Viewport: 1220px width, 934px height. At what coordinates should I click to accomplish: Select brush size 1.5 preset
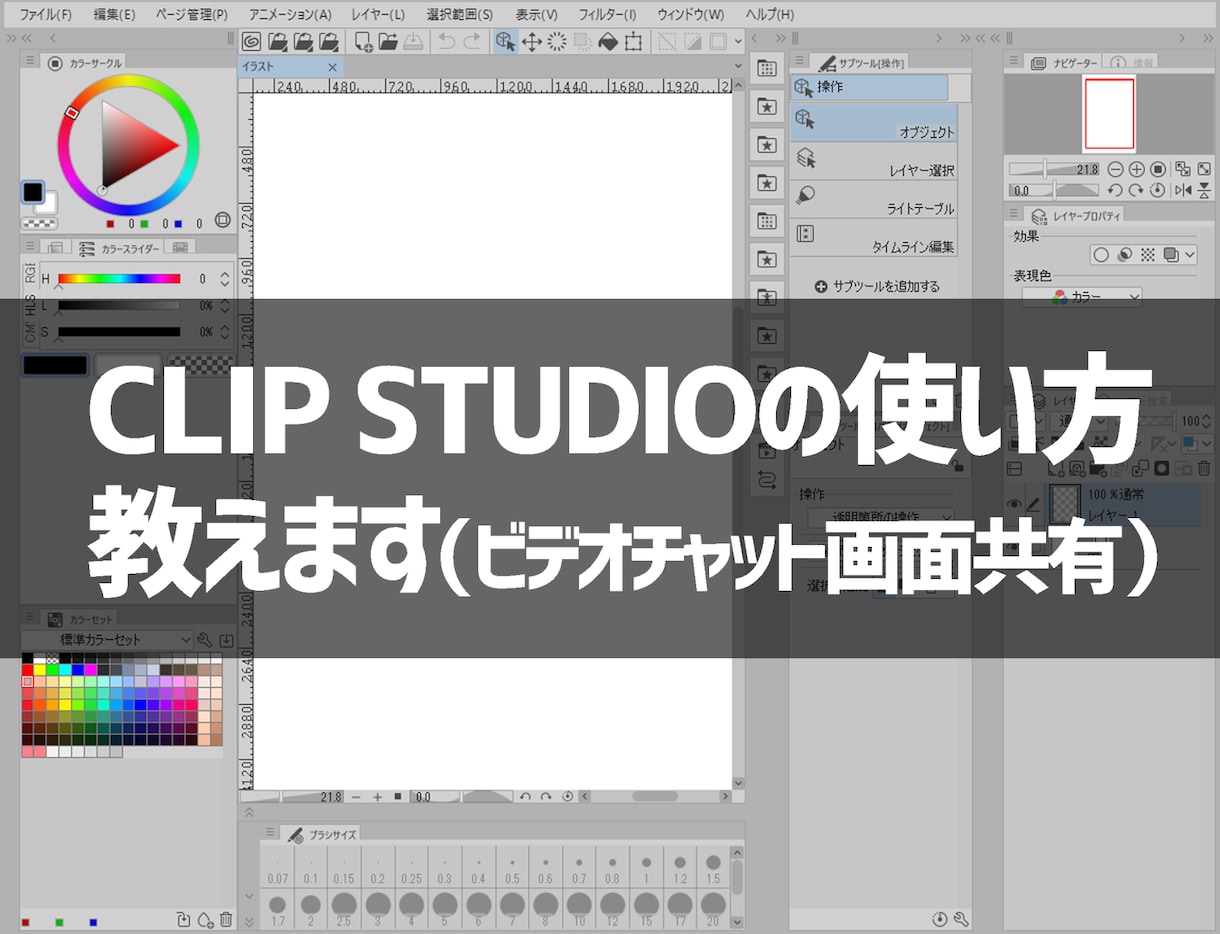coord(713,869)
